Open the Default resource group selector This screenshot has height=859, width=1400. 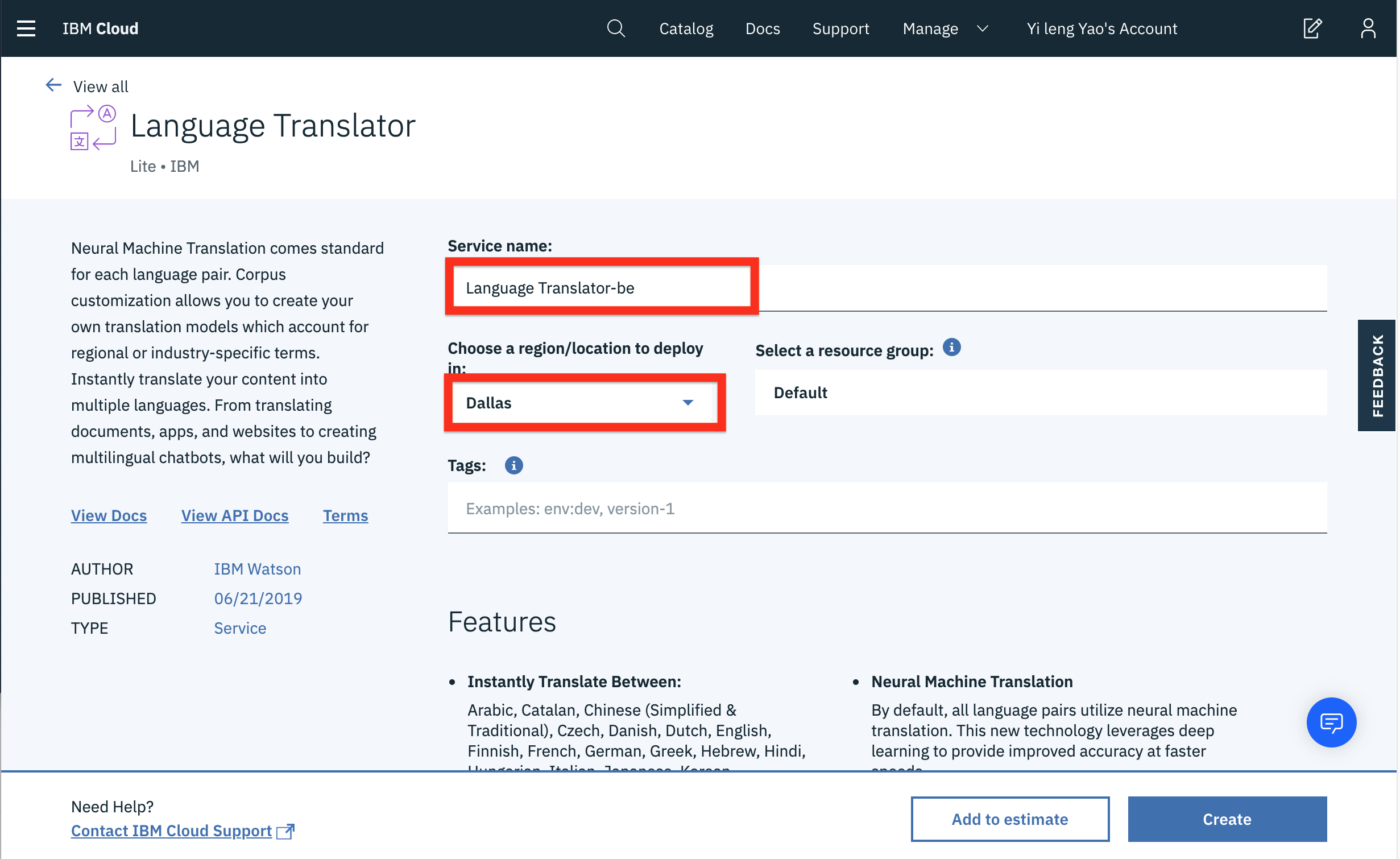pos(1040,393)
